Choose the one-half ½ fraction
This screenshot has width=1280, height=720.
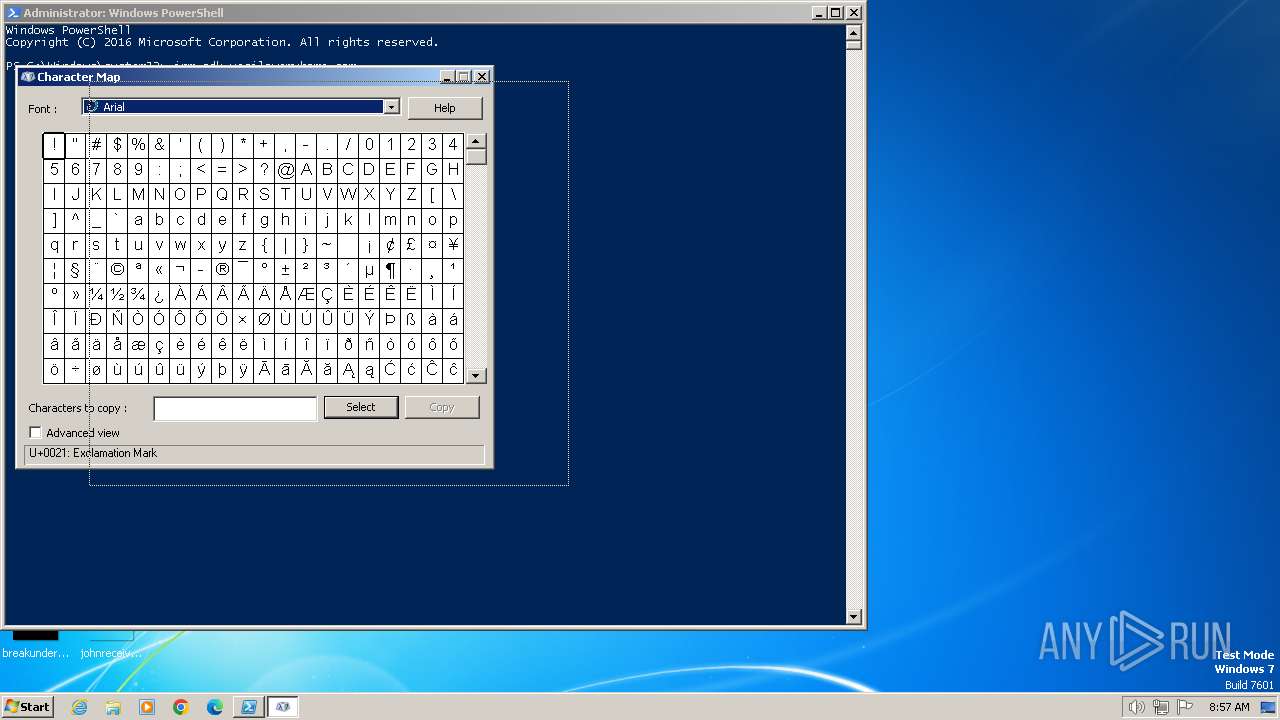pyautogui.click(x=117, y=295)
